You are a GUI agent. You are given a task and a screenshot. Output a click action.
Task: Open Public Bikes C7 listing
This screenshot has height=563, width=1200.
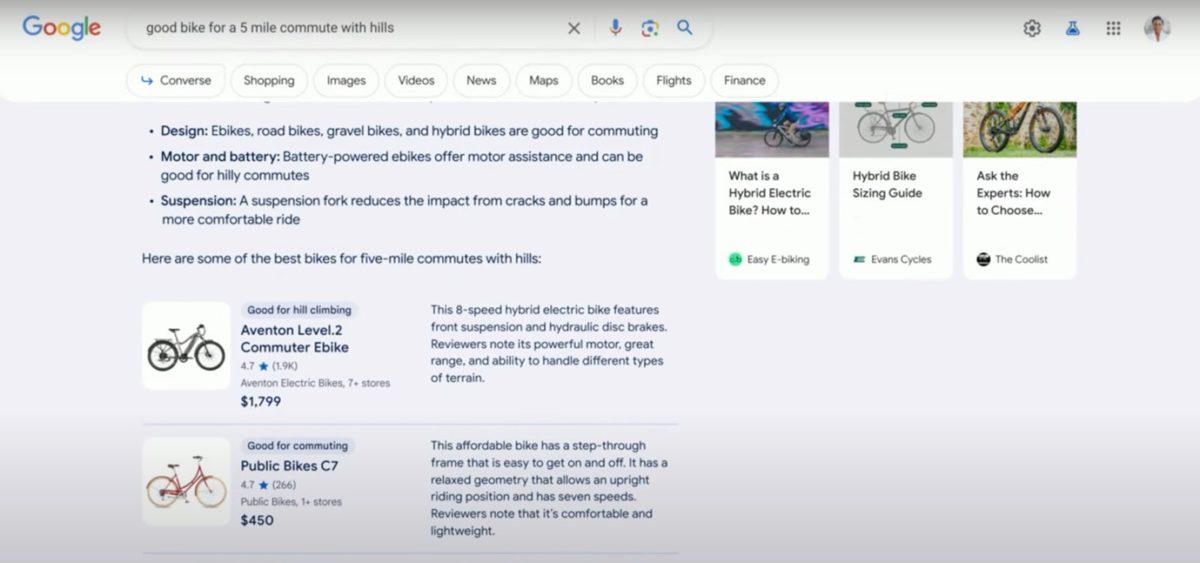(x=289, y=465)
